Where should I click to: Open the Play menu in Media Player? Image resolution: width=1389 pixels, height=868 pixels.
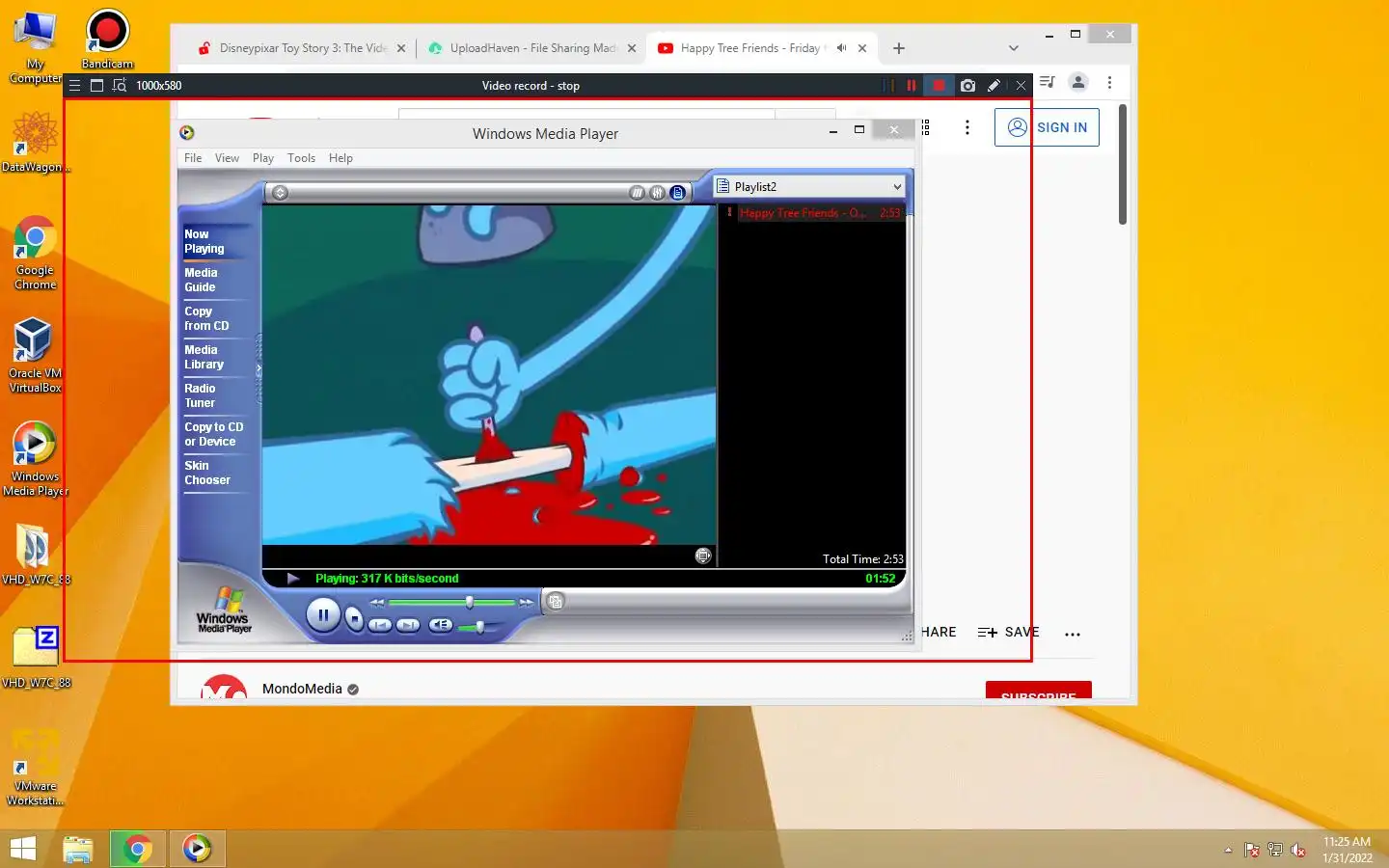(263, 158)
